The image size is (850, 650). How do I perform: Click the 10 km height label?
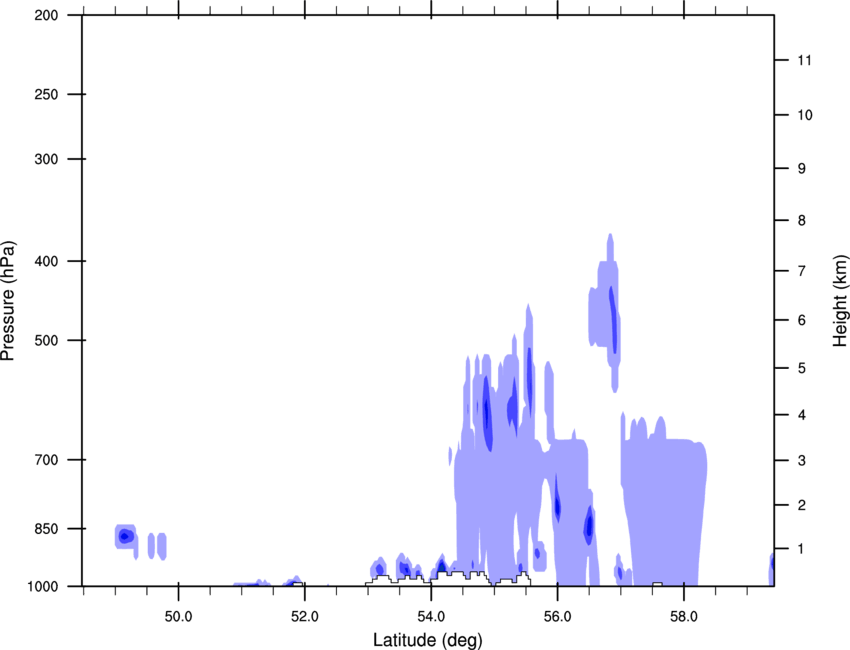[805, 115]
